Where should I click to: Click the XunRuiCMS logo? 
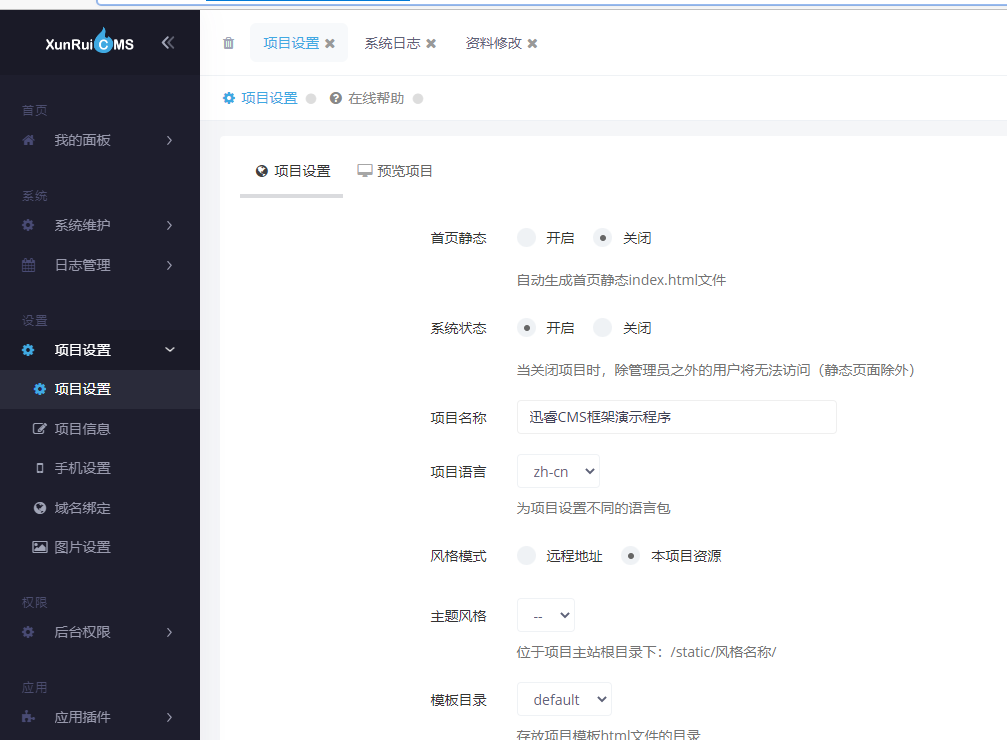click(x=89, y=42)
